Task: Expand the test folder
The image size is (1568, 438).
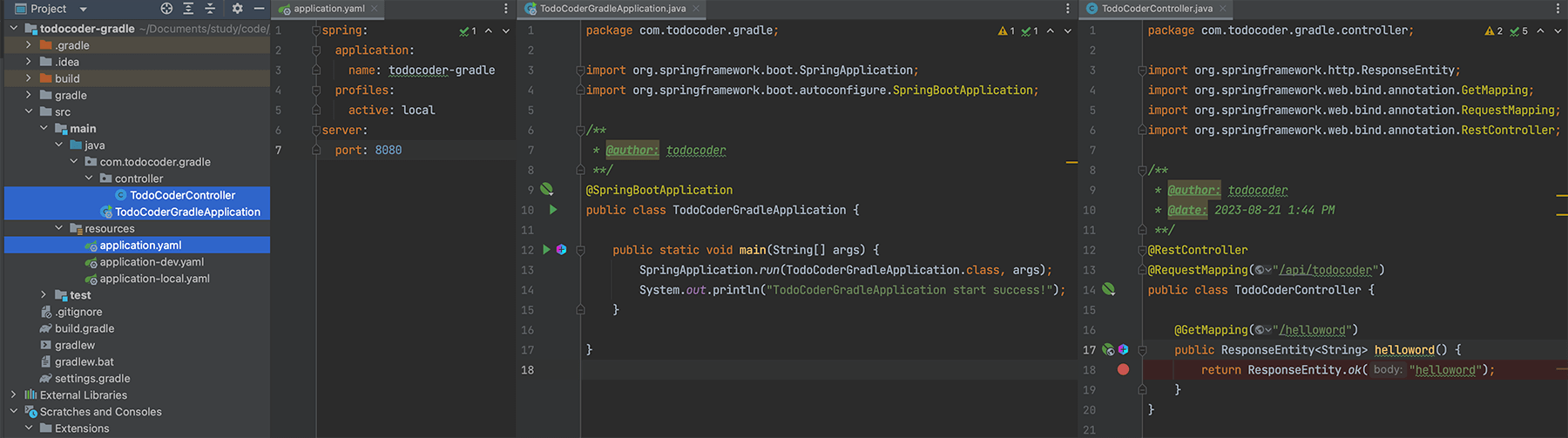Action: 44,295
